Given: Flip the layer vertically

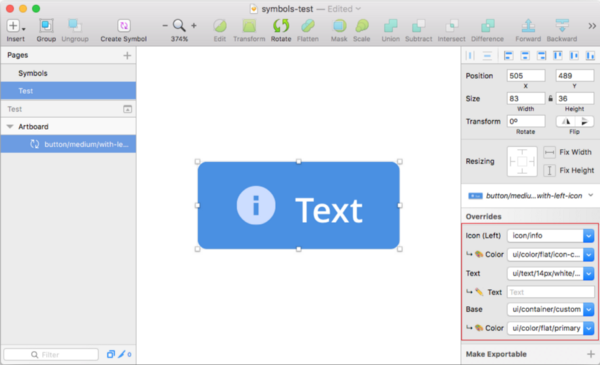Looking at the screenshot, I should tap(584, 122).
